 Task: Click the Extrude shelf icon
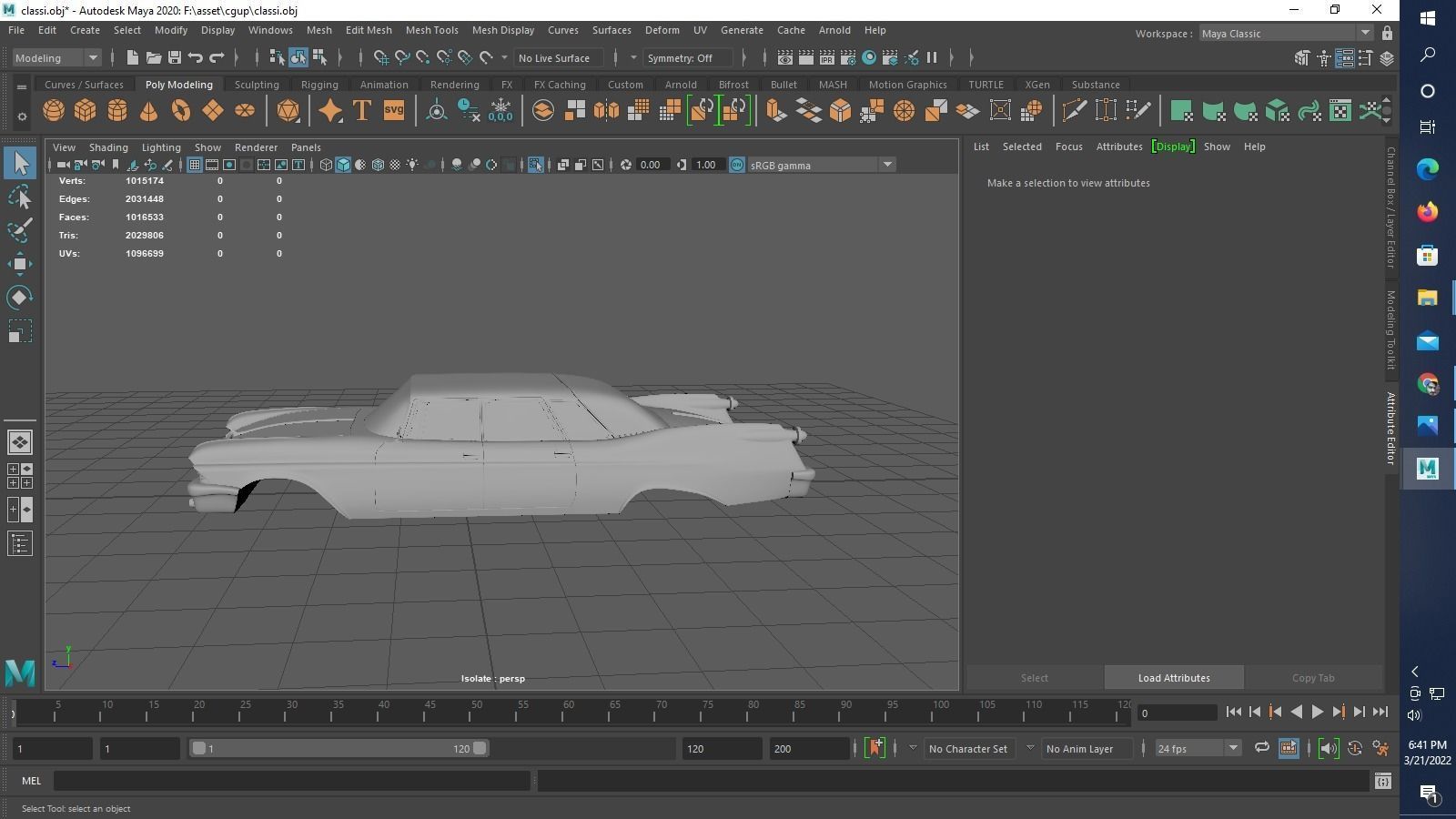[776, 111]
